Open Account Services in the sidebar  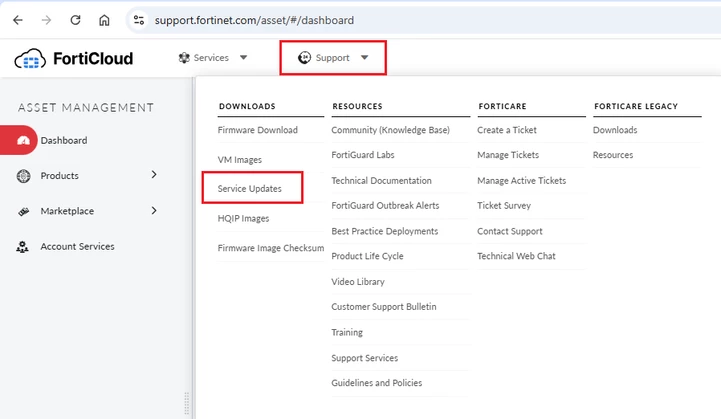pyautogui.click(x=77, y=247)
